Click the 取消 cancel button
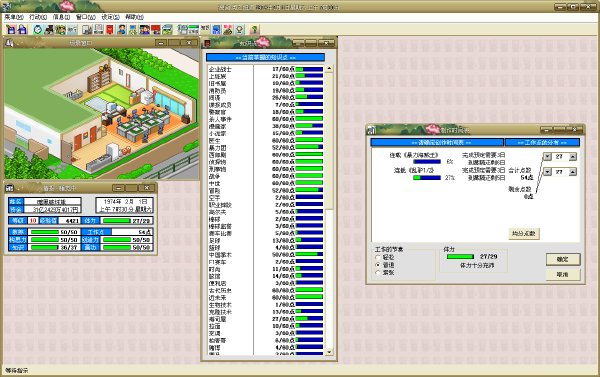The height and width of the screenshot is (377, 600). 562,274
